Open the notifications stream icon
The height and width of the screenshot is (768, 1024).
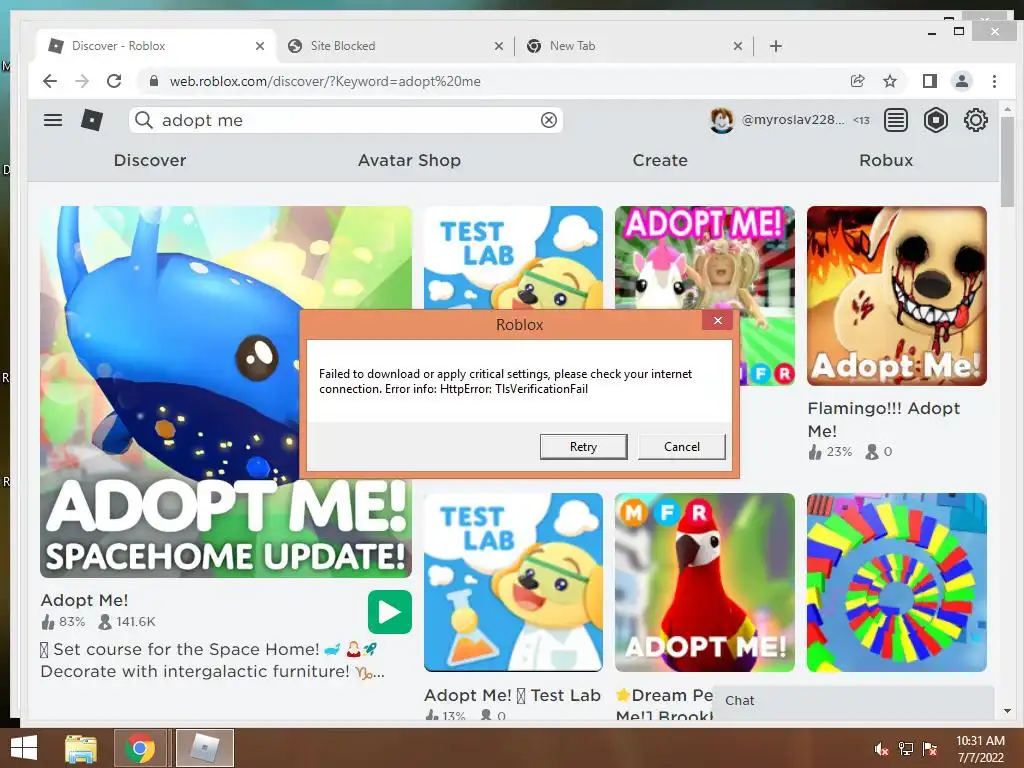tap(895, 120)
